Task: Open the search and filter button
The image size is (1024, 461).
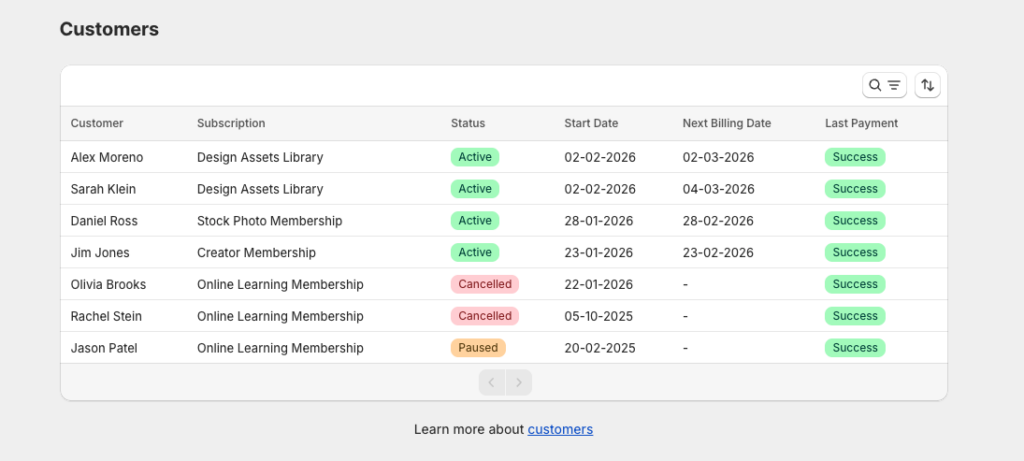Action: (x=884, y=86)
